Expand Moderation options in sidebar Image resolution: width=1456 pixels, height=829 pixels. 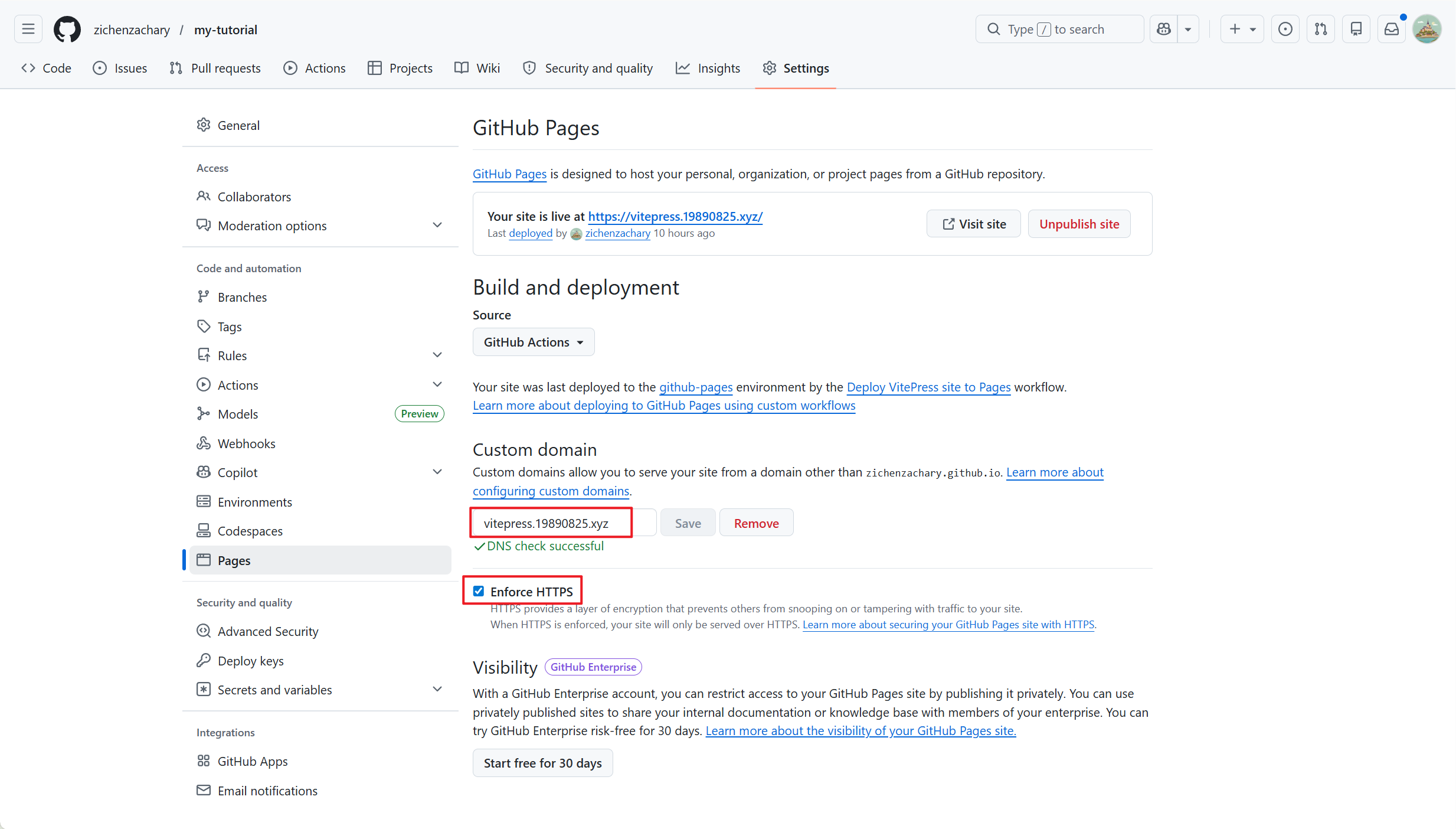coord(437,225)
